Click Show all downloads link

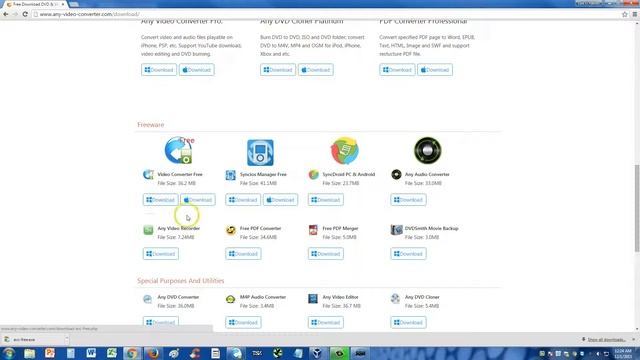tap(607, 340)
